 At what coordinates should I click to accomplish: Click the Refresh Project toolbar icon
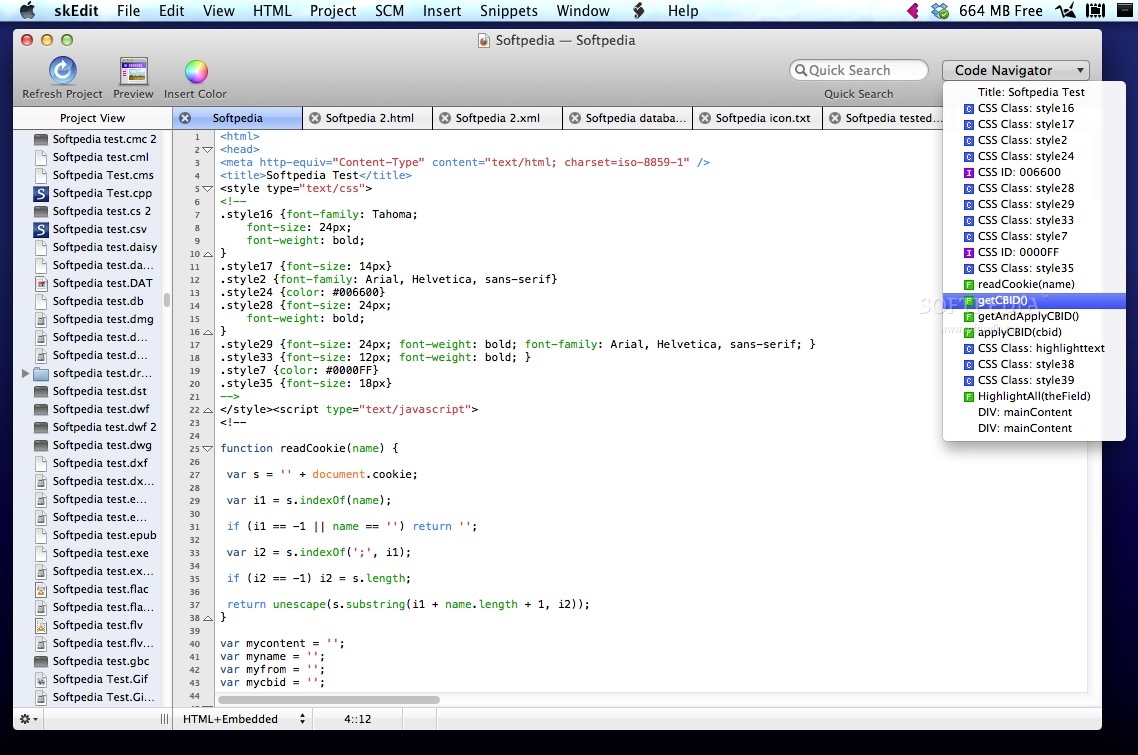[62, 71]
